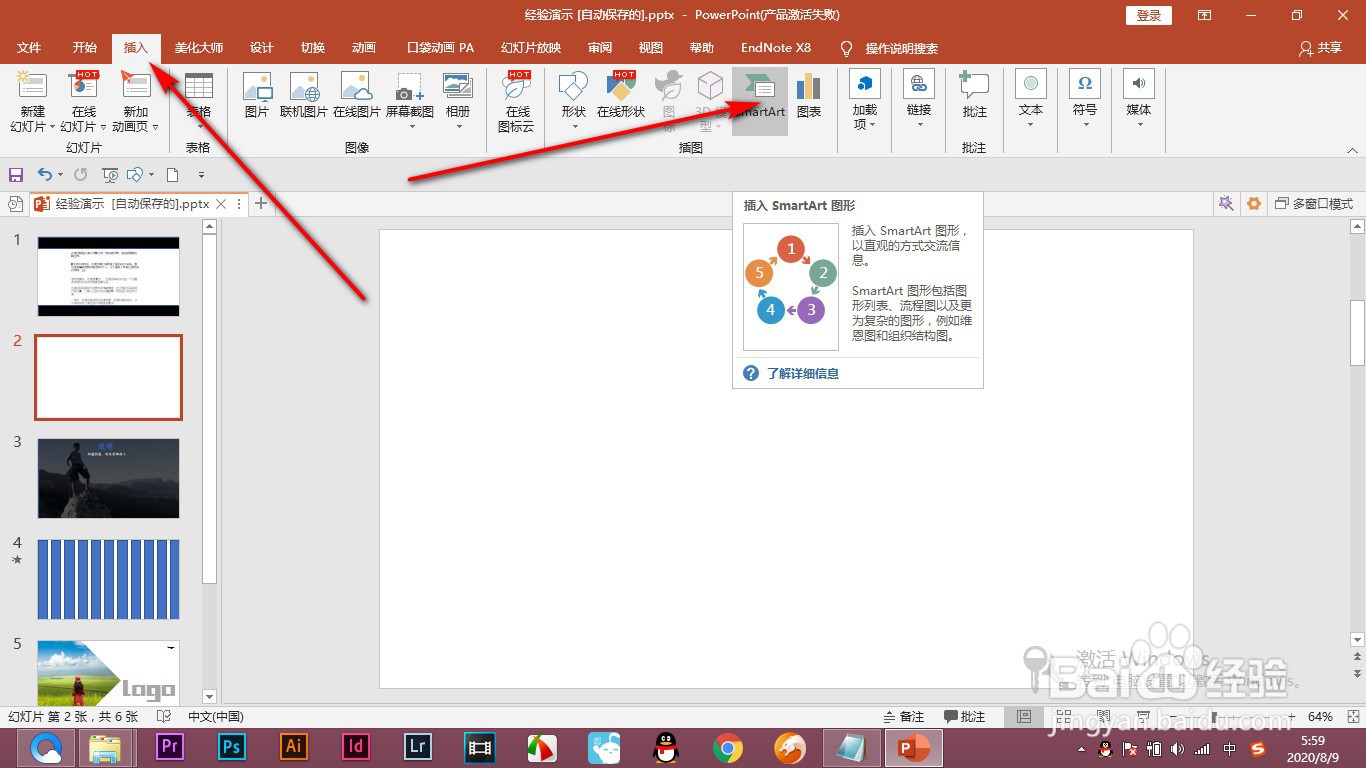Click the SmartArt button in the ribbon
1366x768 pixels.
(x=760, y=100)
